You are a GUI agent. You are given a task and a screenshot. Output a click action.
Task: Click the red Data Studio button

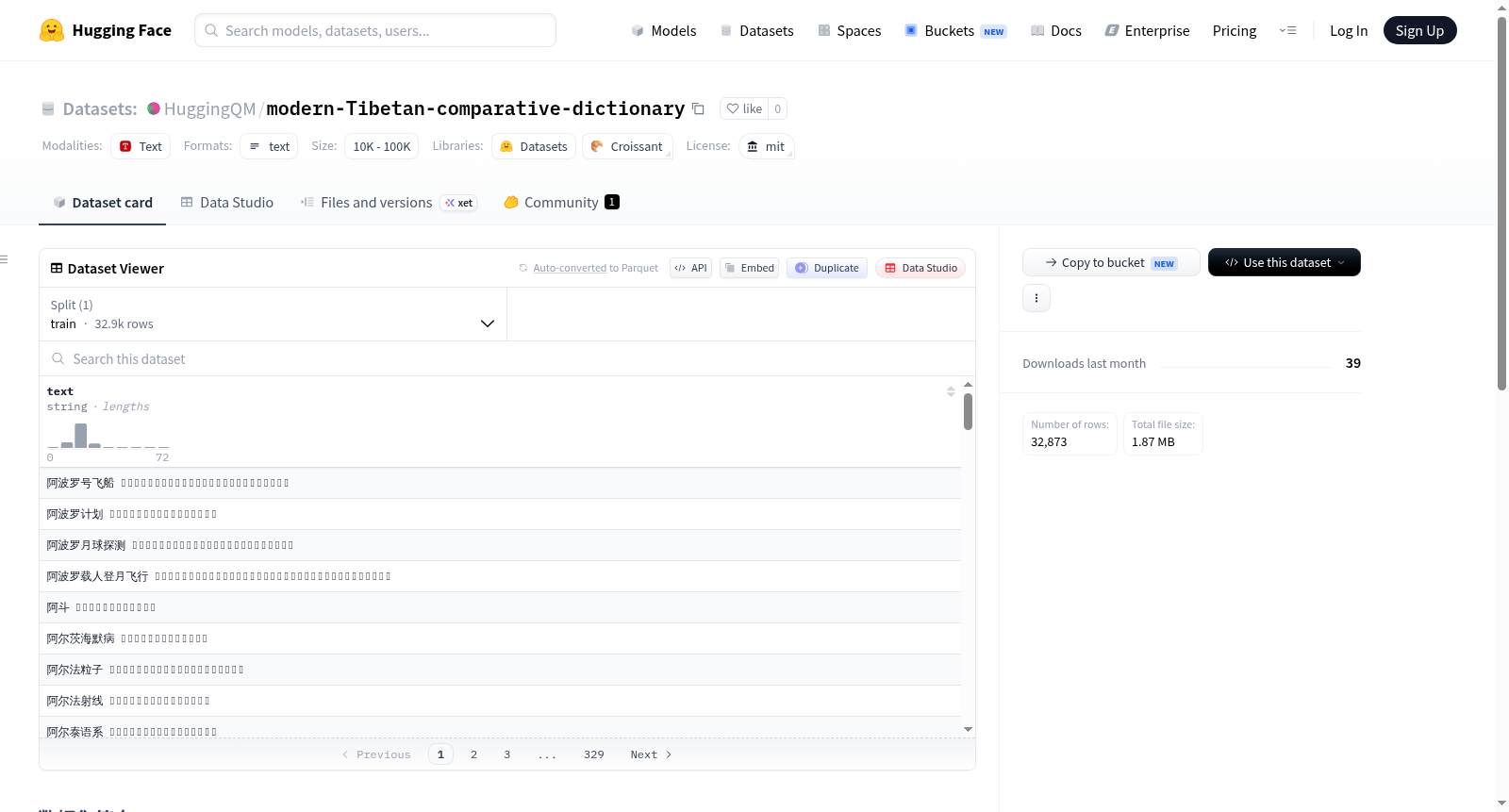[x=920, y=268]
